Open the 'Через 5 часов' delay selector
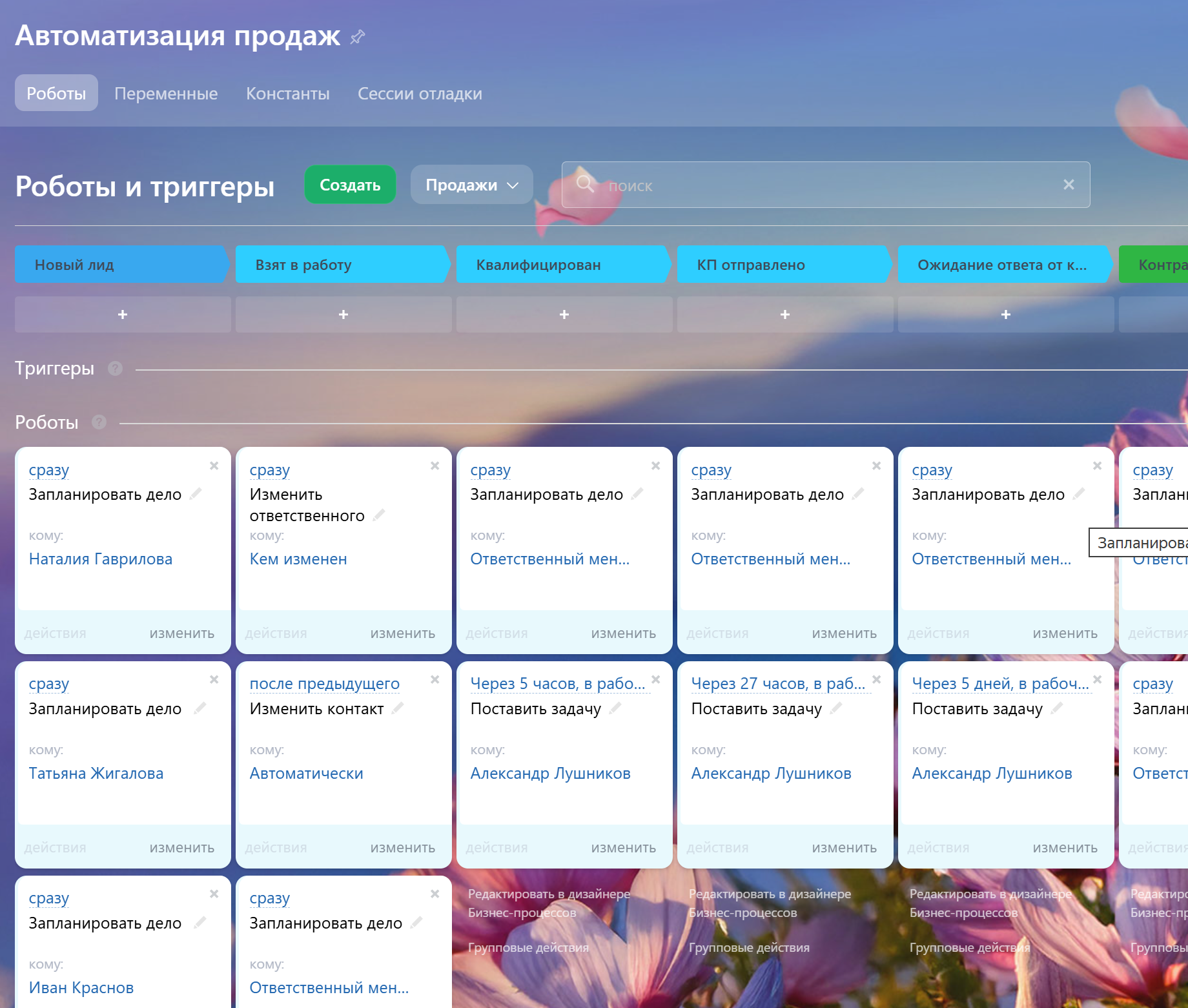This screenshot has width=1188, height=1008. [x=557, y=683]
